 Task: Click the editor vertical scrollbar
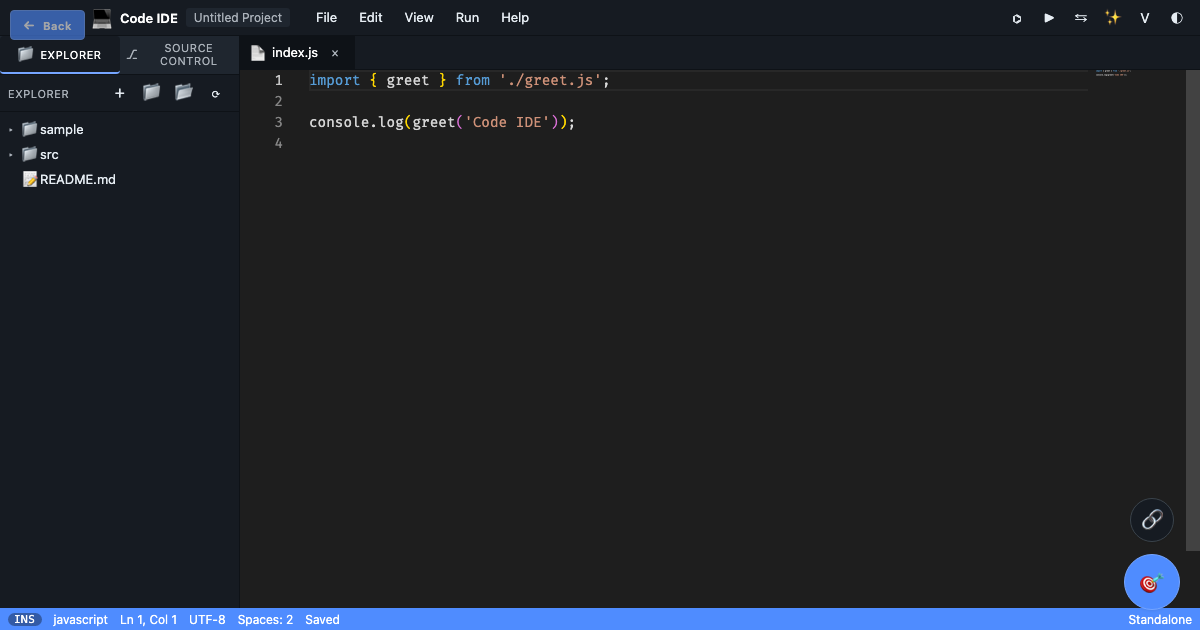(1193, 310)
